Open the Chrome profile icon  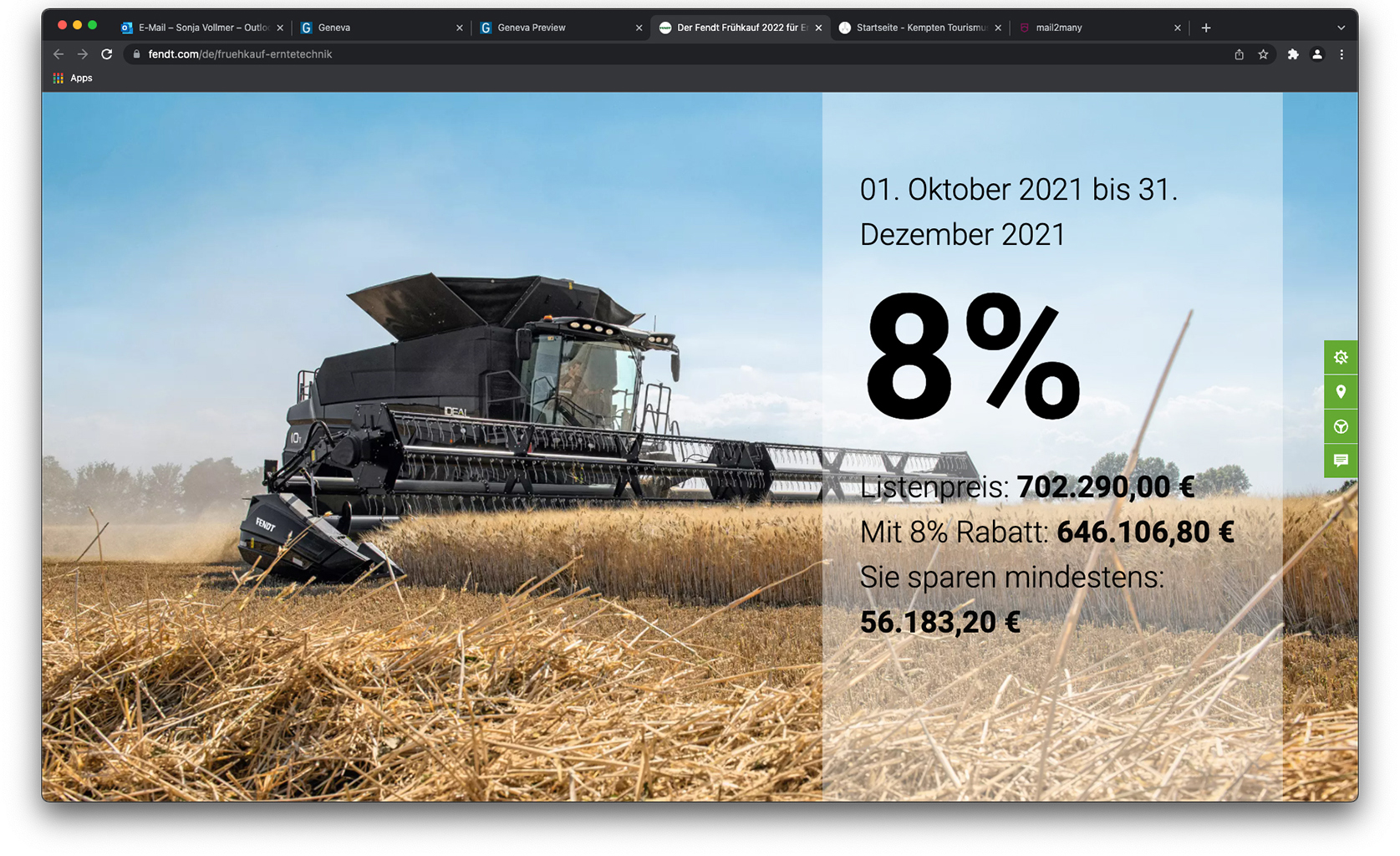[x=1317, y=54]
